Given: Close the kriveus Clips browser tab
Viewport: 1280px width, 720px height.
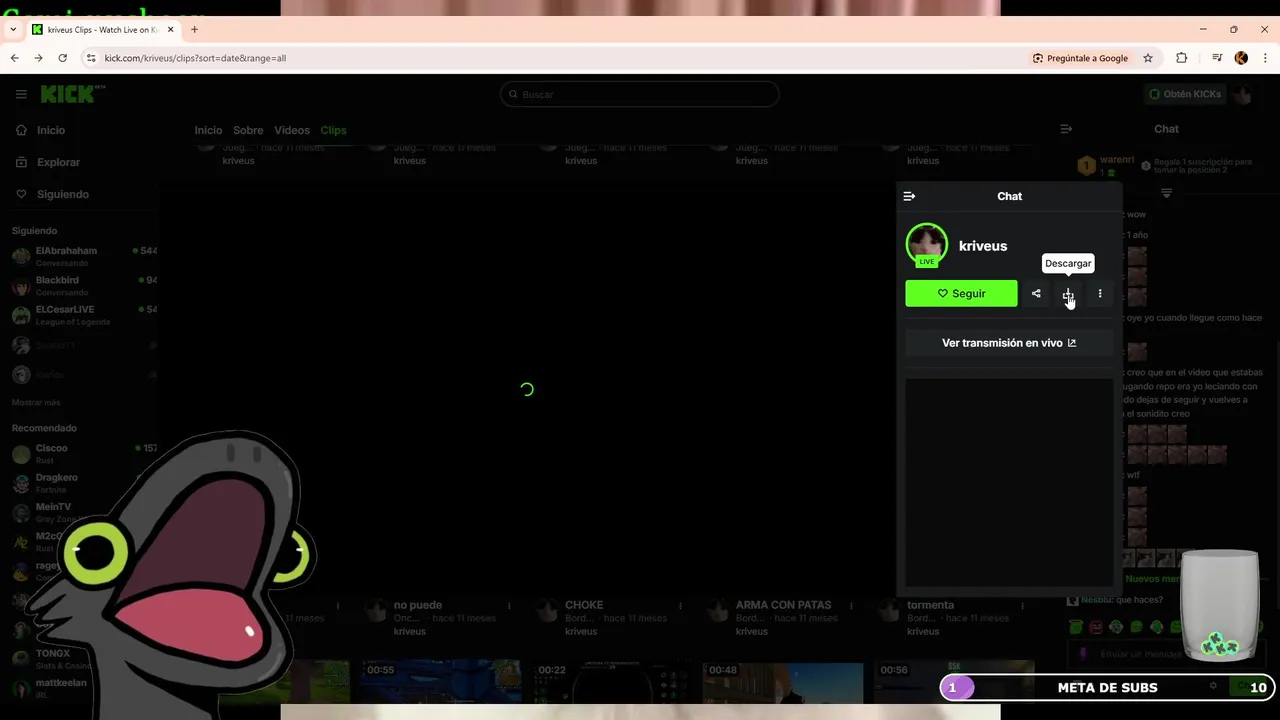Looking at the screenshot, I should tap(170, 29).
